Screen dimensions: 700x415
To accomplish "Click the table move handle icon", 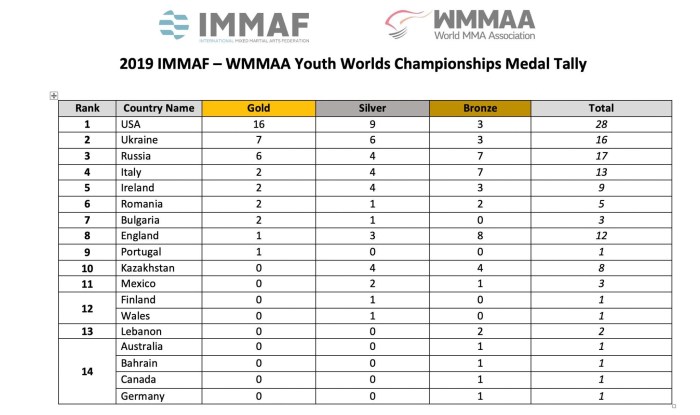I will tap(53, 95).
